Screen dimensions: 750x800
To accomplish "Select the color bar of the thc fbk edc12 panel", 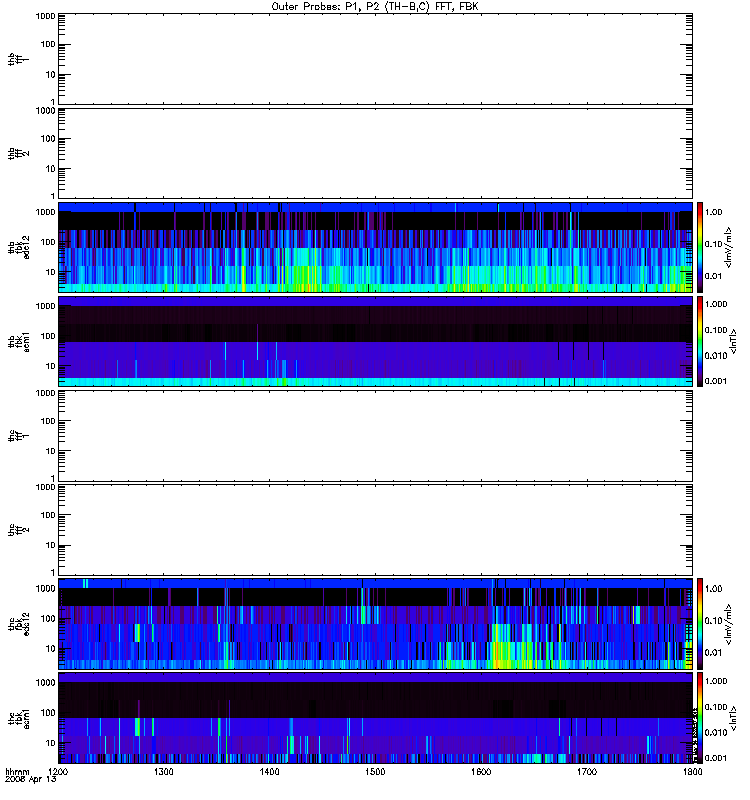I will pos(700,624).
